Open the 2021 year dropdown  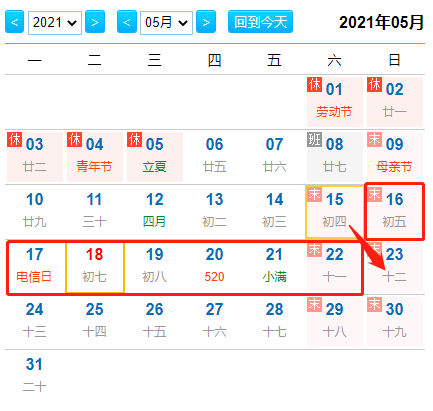(x=55, y=23)
